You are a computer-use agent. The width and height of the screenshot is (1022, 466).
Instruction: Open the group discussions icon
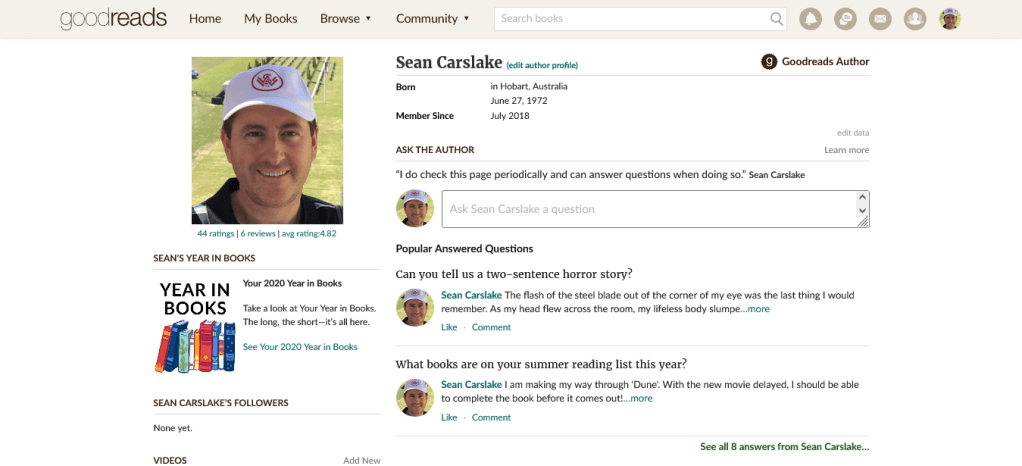[x=844, y=19]
